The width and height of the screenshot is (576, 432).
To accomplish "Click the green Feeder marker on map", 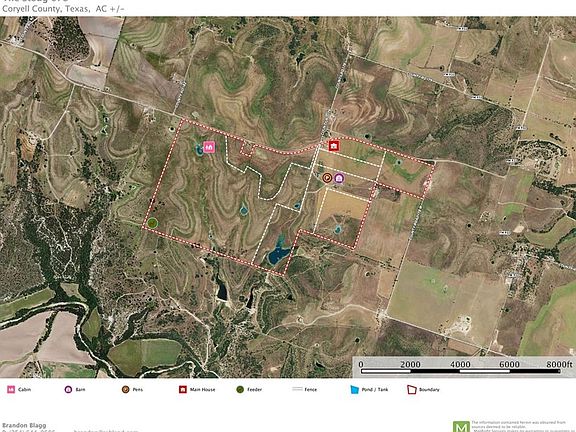I will 152,223.
